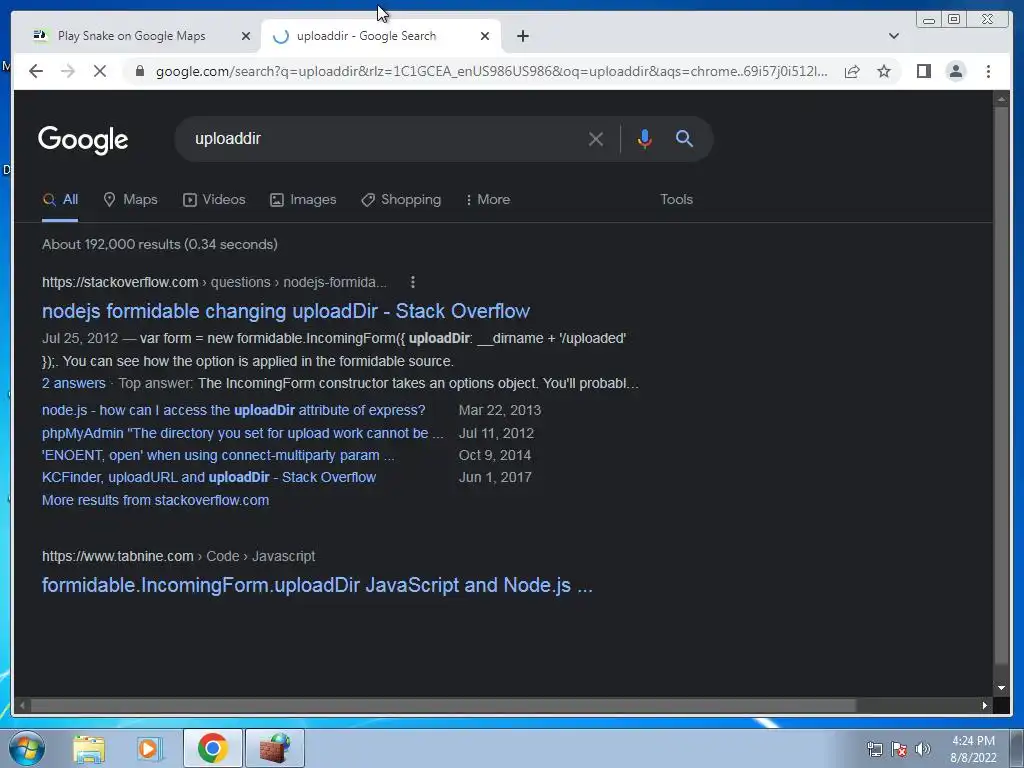Click the taskbar clock showing 4:24 PM
This screenshot has height=768, width=1024.
coord(973,749)
